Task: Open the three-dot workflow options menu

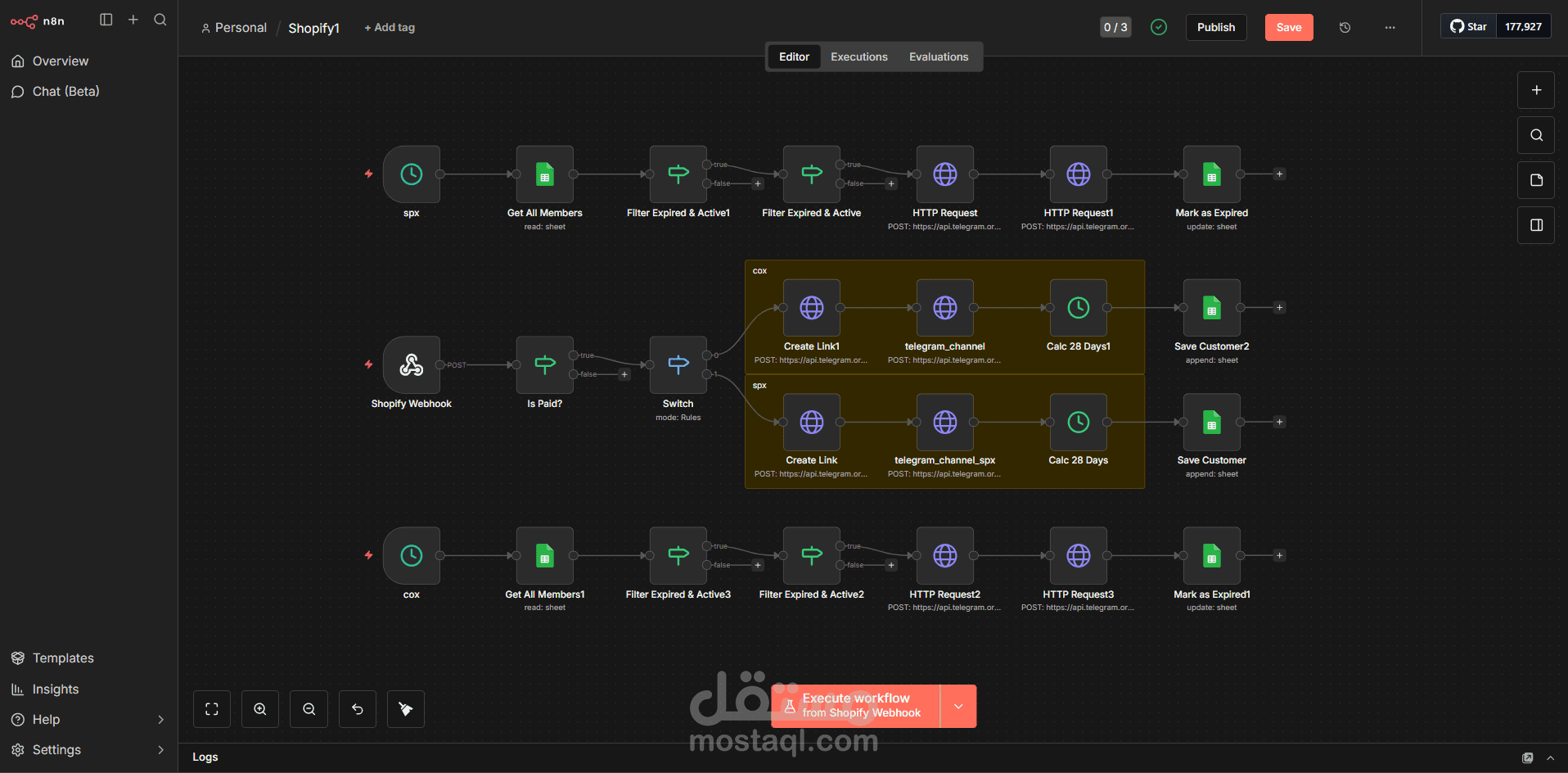Action: tap(1390, 27)
